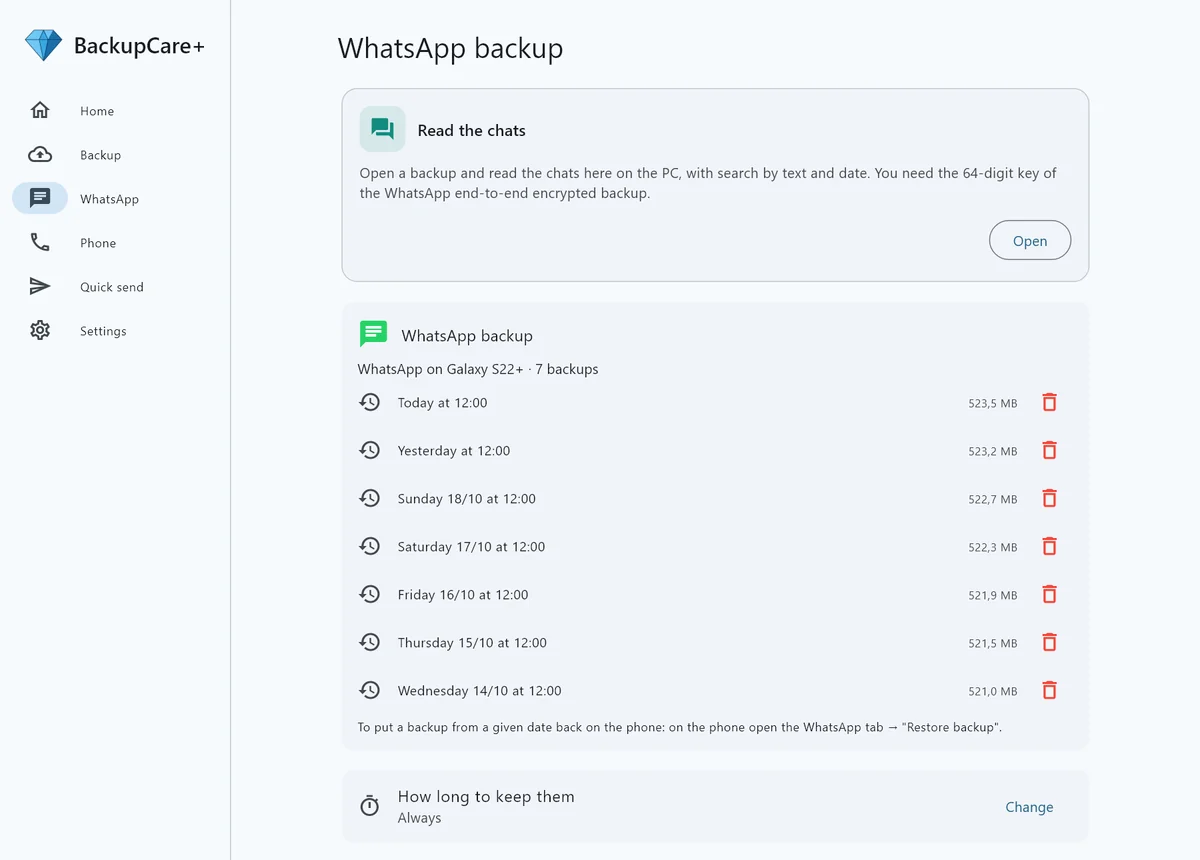Change how long to keep backups
Screen dimensions: 1200x860
(1029, 807)
